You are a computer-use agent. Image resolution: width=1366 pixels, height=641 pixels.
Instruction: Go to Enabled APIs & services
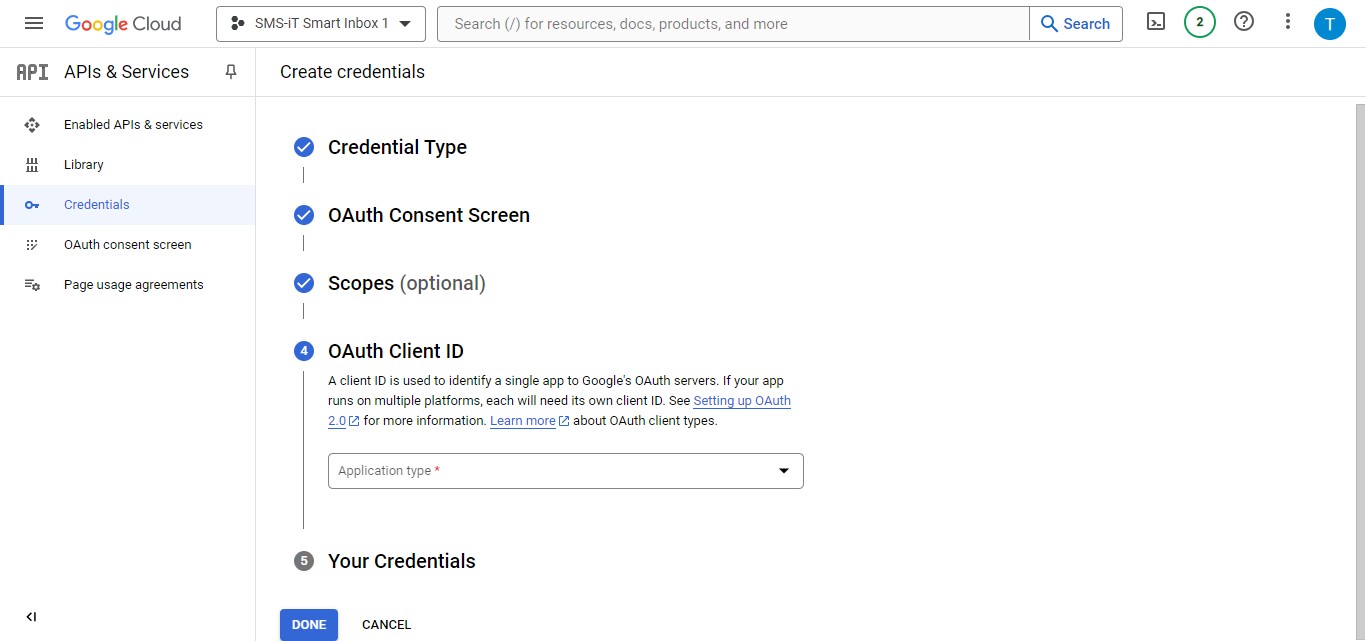[x=133, y=125]
